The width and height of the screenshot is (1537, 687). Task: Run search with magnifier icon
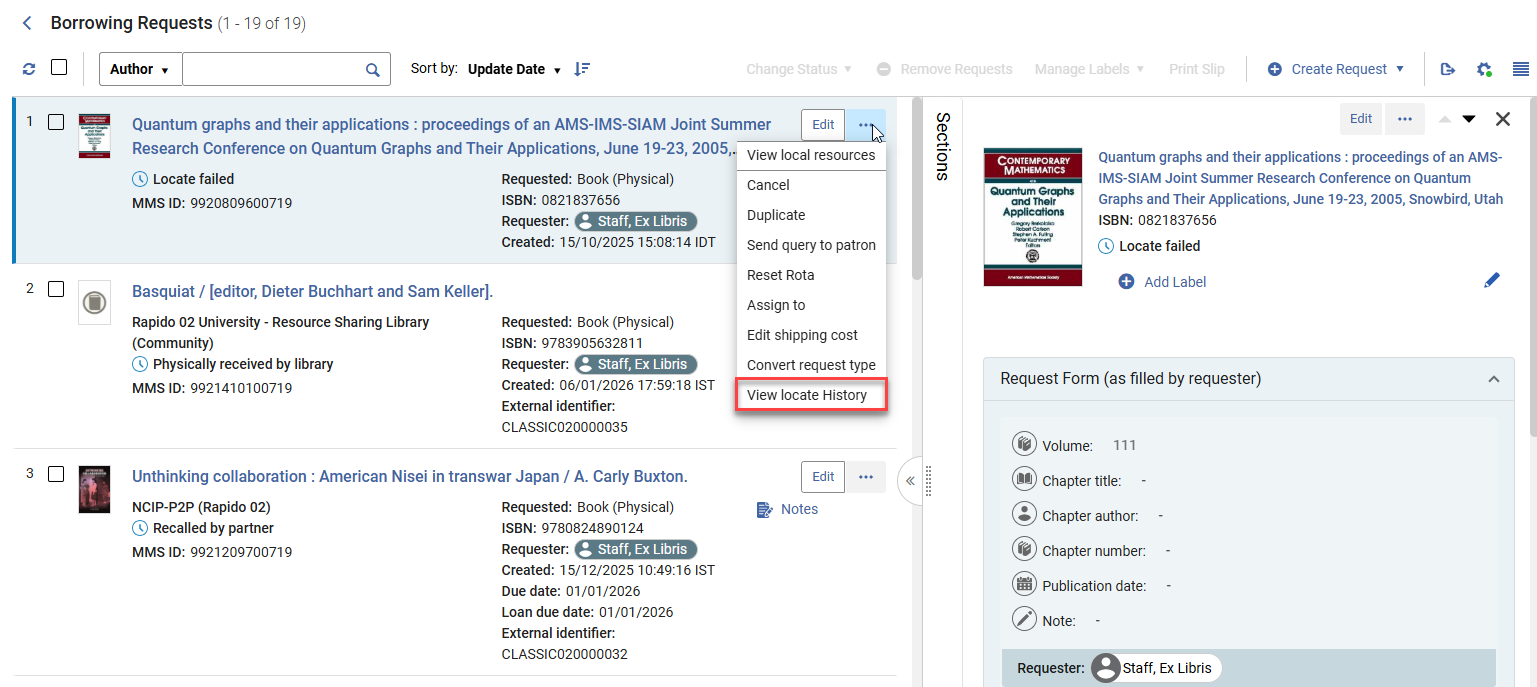[x=373, y=69]
